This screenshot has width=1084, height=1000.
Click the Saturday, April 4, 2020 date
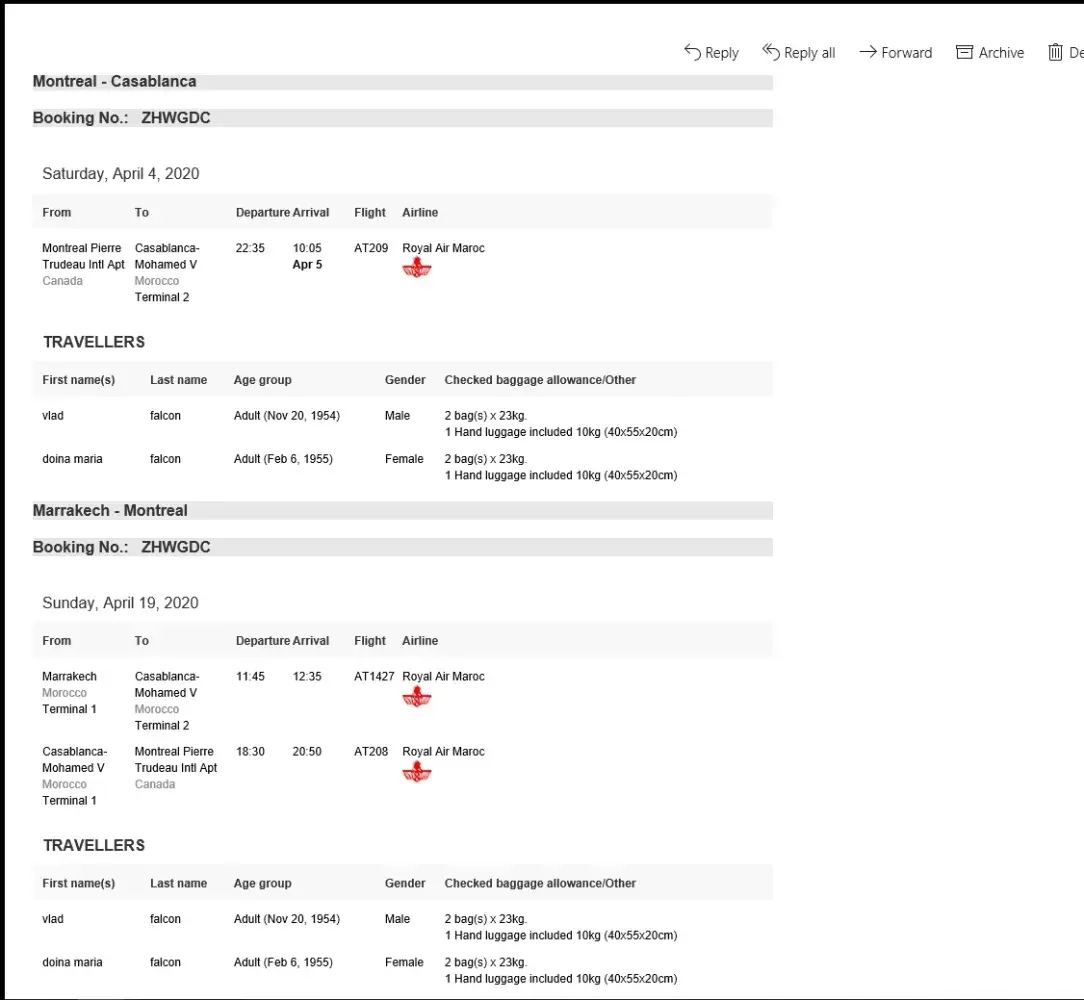pyautogui.click(x=120, y=174)
